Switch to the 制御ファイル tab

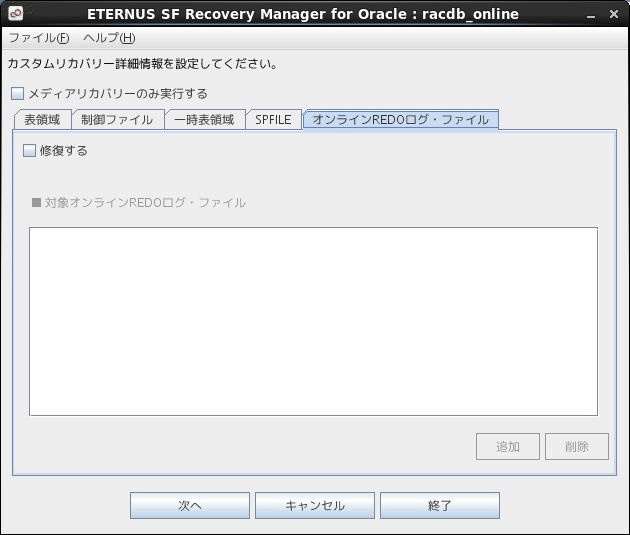117,120
